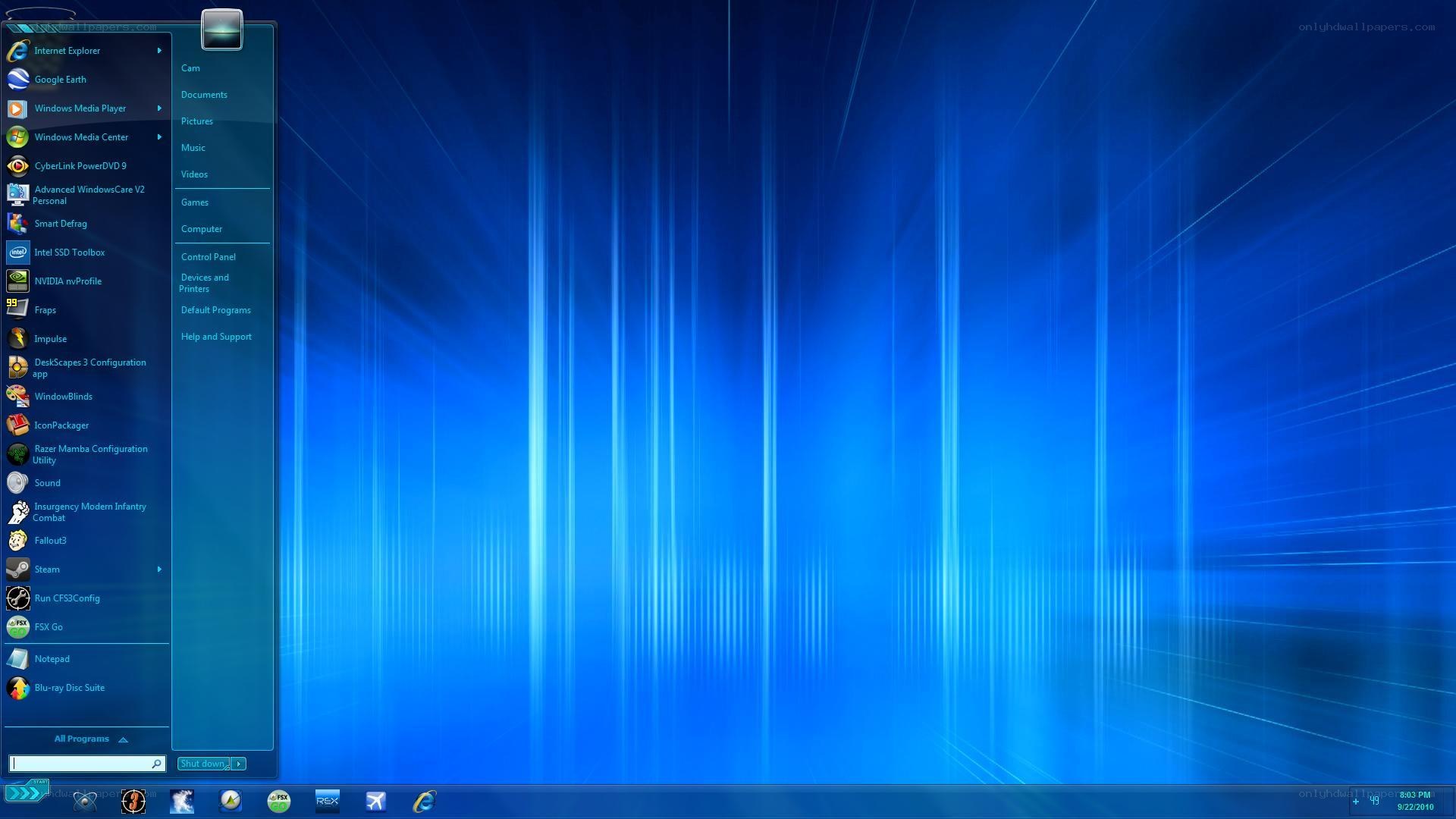This screenshot has height=819, width=1456.
Task: Open Notepad icon
Action: [17, 659]
